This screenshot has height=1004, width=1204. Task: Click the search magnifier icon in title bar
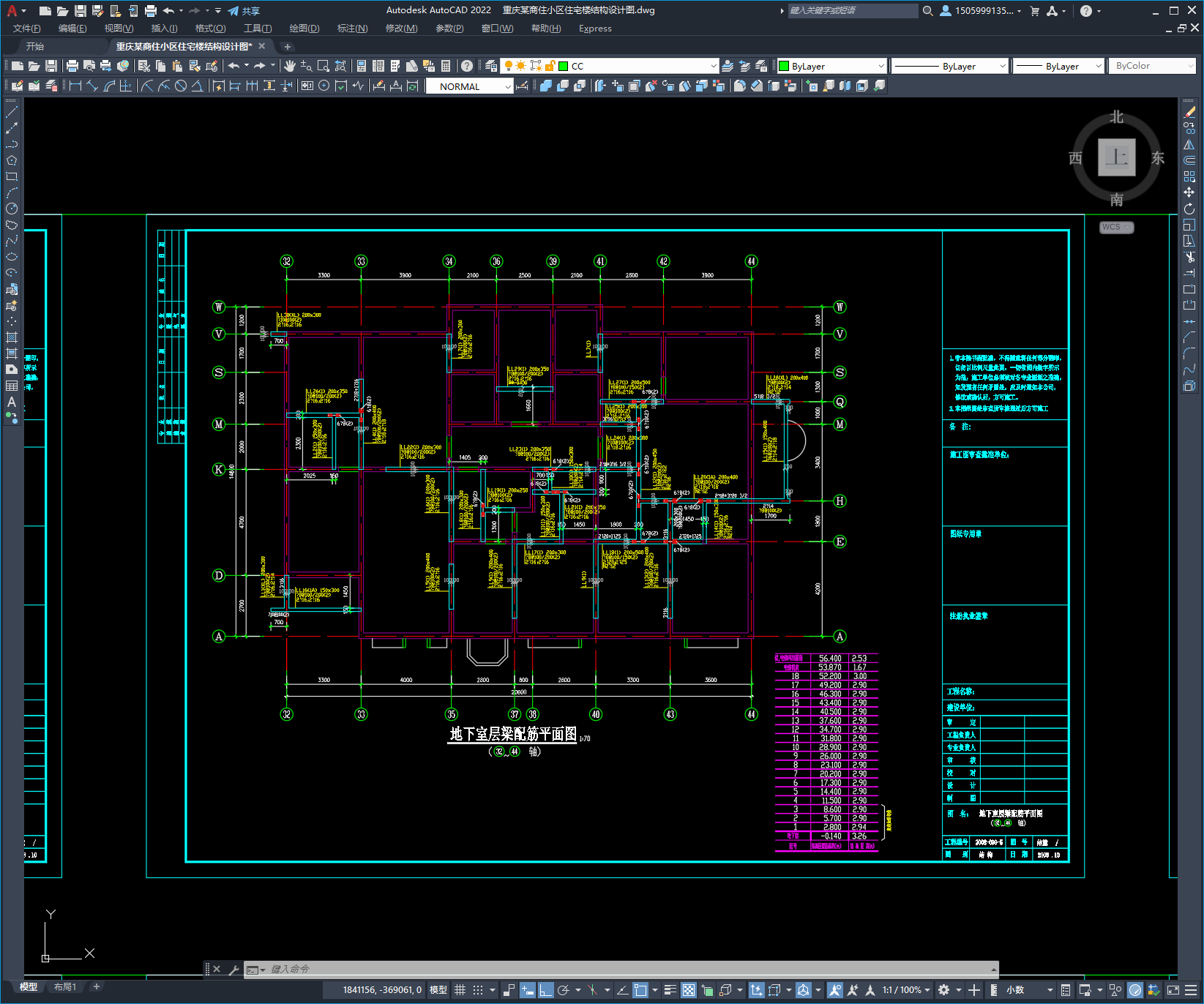point(928,11)
